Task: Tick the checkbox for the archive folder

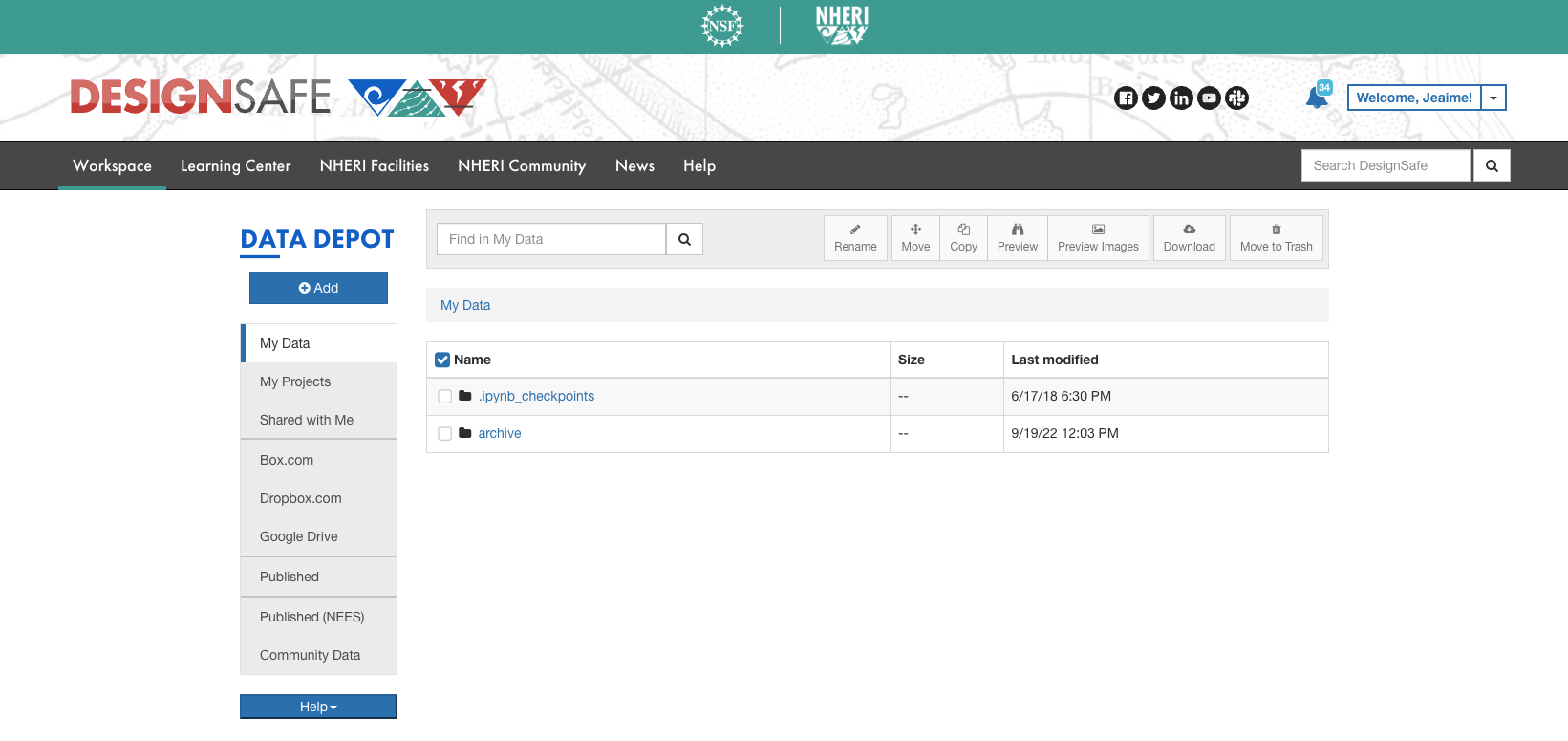Action: point(444,434)
